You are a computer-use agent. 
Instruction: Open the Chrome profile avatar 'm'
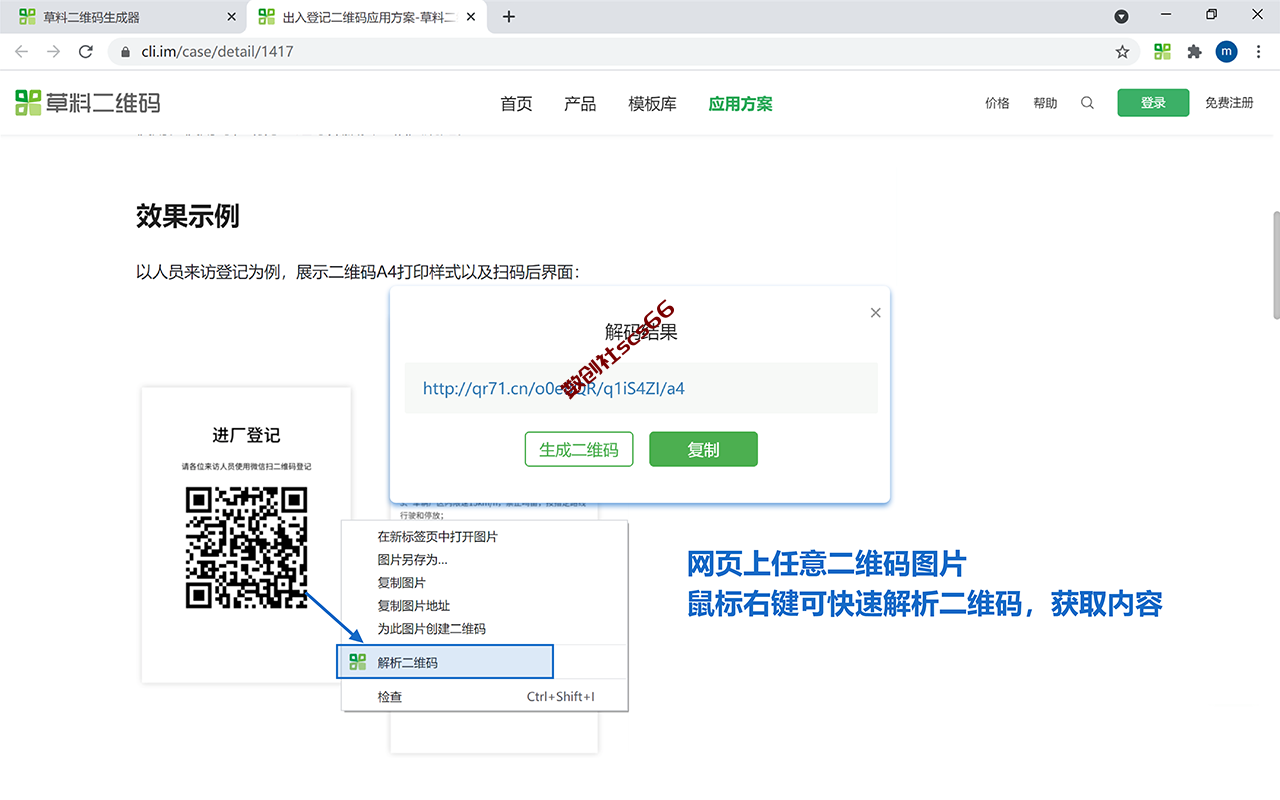coord(1226,52)
